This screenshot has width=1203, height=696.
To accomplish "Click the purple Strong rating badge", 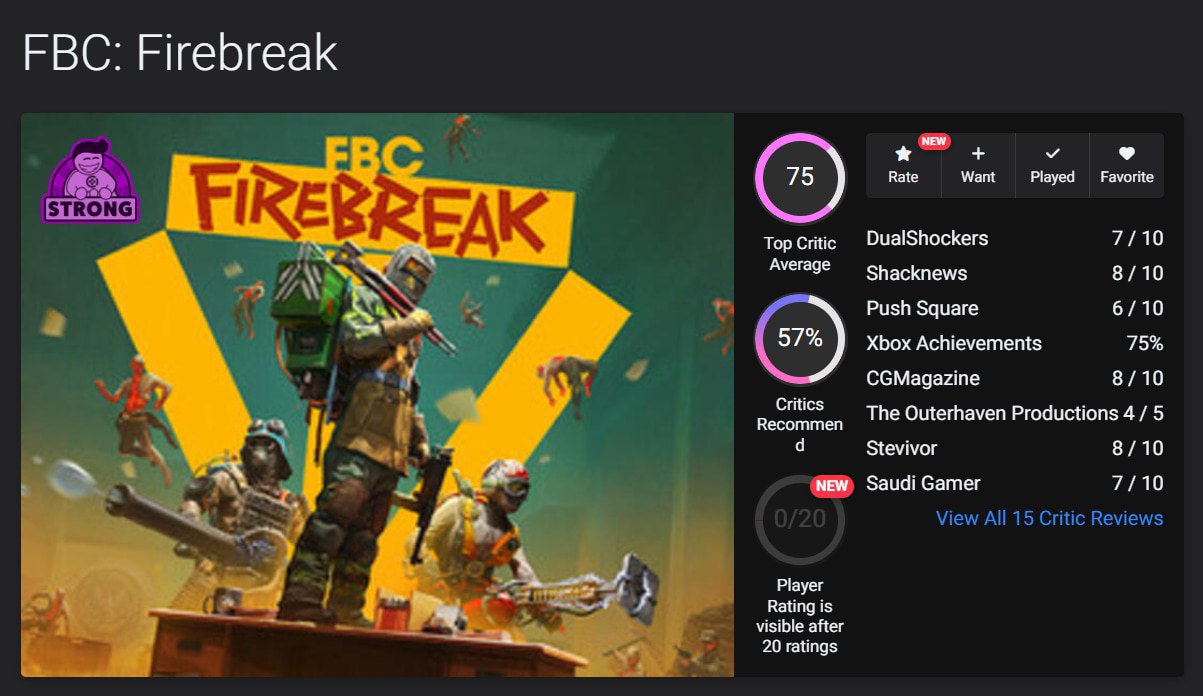I will coord(90,181).
